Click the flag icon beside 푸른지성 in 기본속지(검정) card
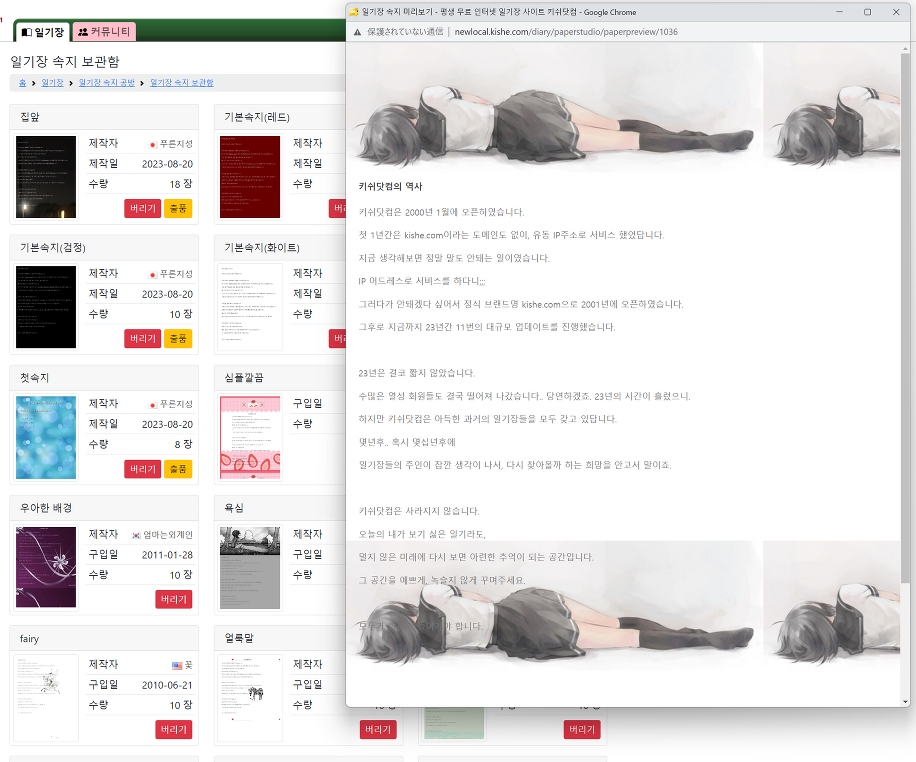 [x=153, y=275]
